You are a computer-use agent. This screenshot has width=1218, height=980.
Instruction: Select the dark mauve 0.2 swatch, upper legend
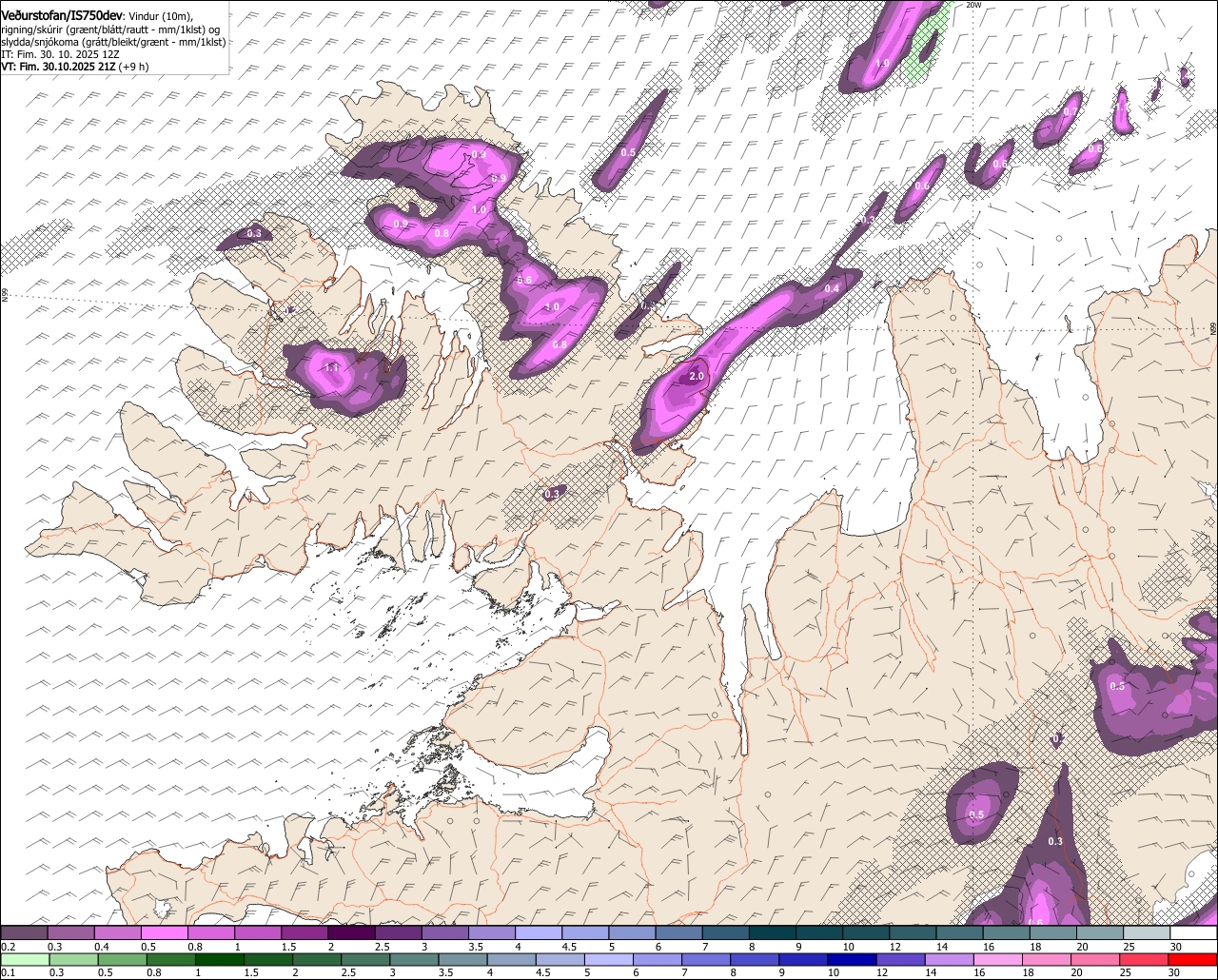[x=24, y=933]
